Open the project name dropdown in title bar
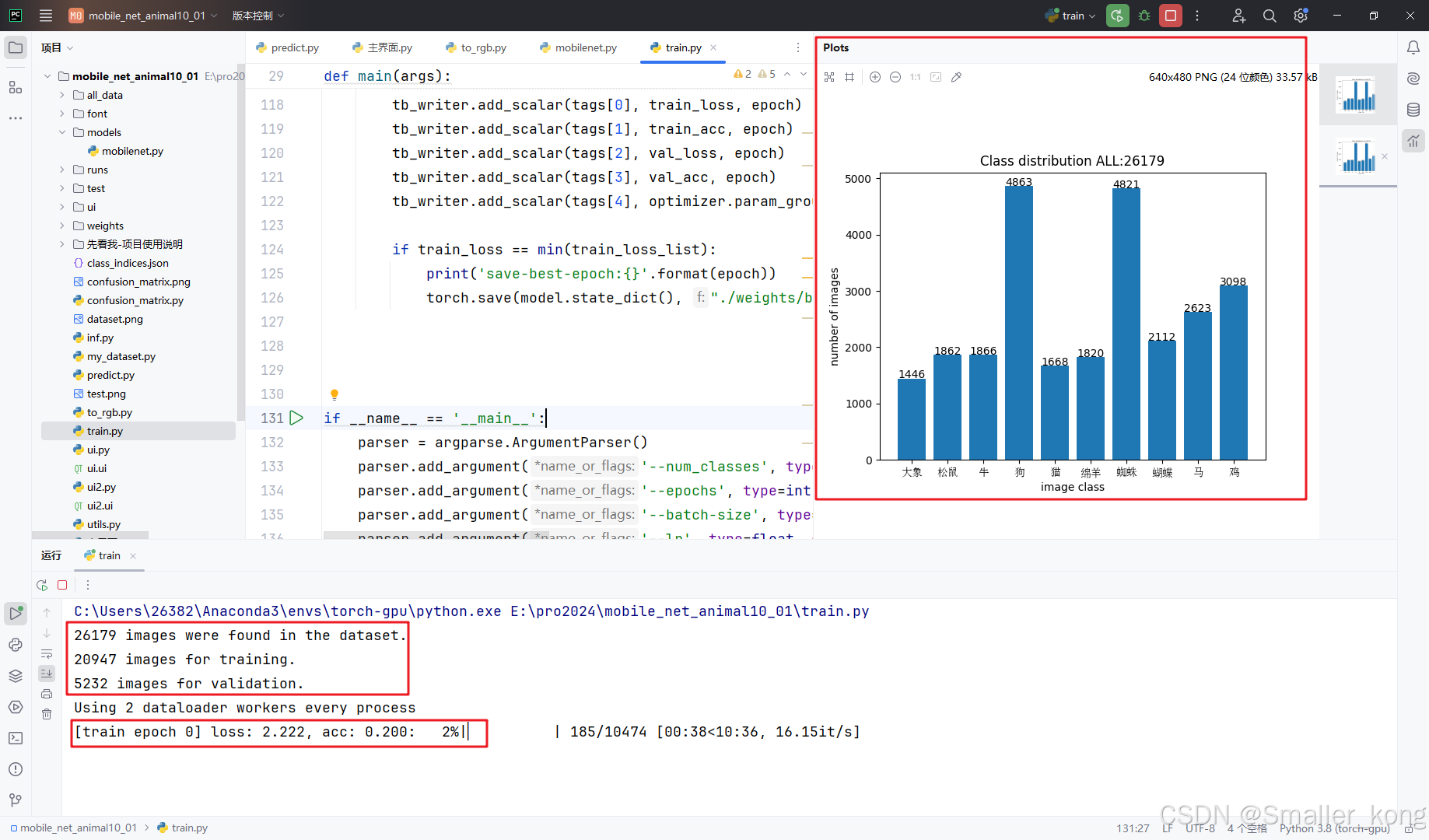The height and width of the screenshot is (840, 1429). [143, 16]
